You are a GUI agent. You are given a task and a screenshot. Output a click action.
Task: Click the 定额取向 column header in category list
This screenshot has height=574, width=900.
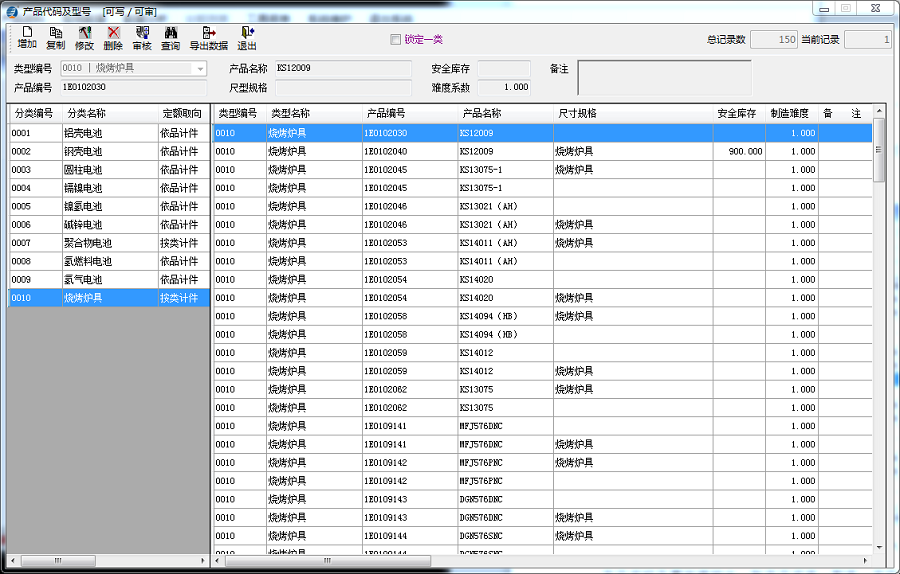point(182,114)
